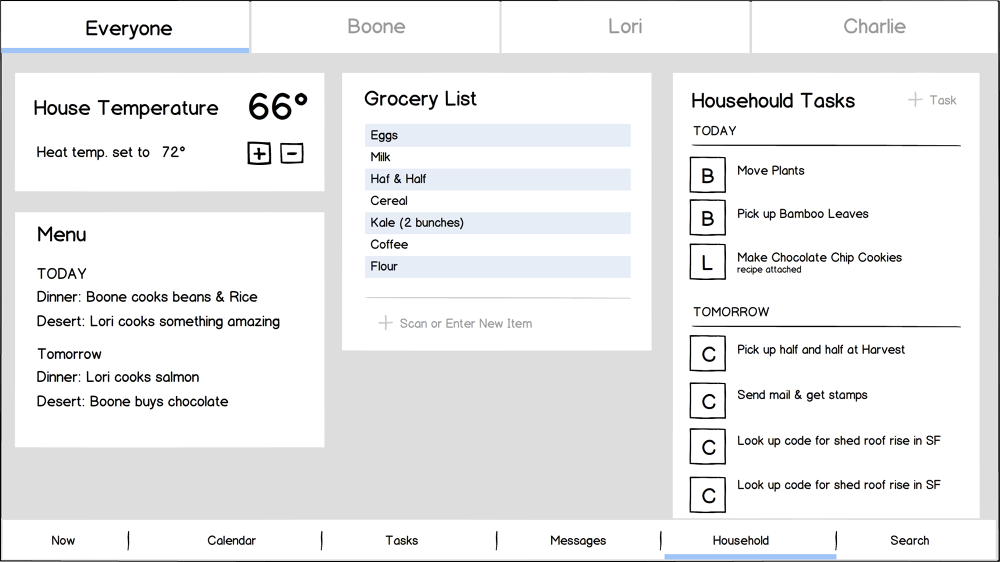Open Search in bottom navigation

(910, 540)
